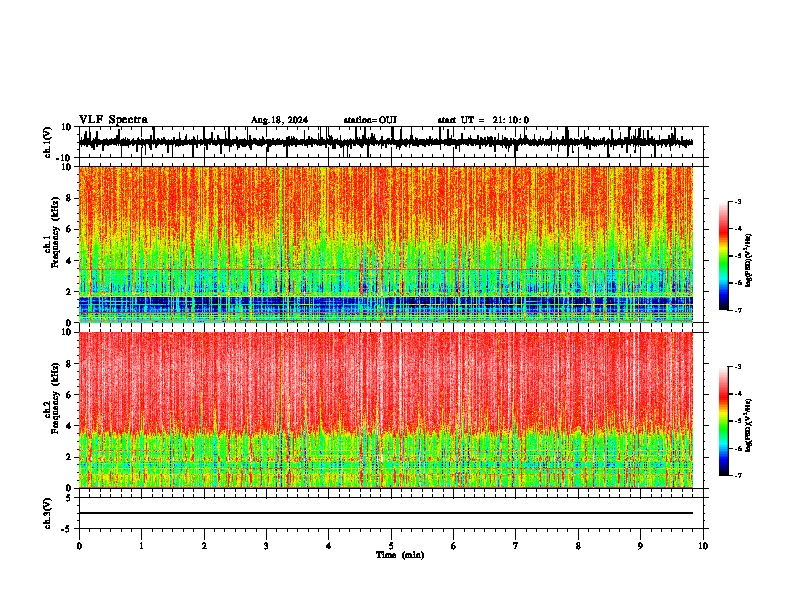
Task: Click the ch.2 spectrogram color bar
Action: [x=724, y=421]
